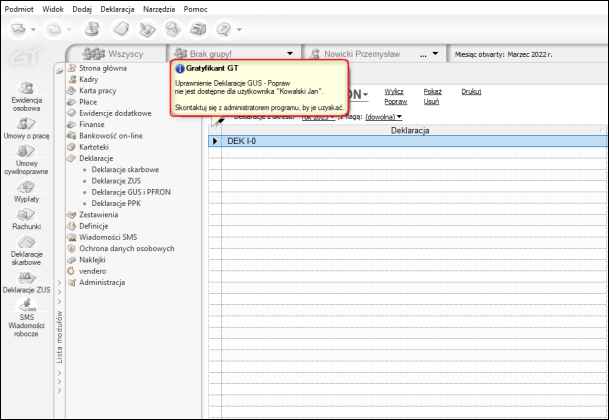This screenshot has height=420, width=609.
Task: Open the help icon dropdown arrow
Action: click(x=239, y=29)
